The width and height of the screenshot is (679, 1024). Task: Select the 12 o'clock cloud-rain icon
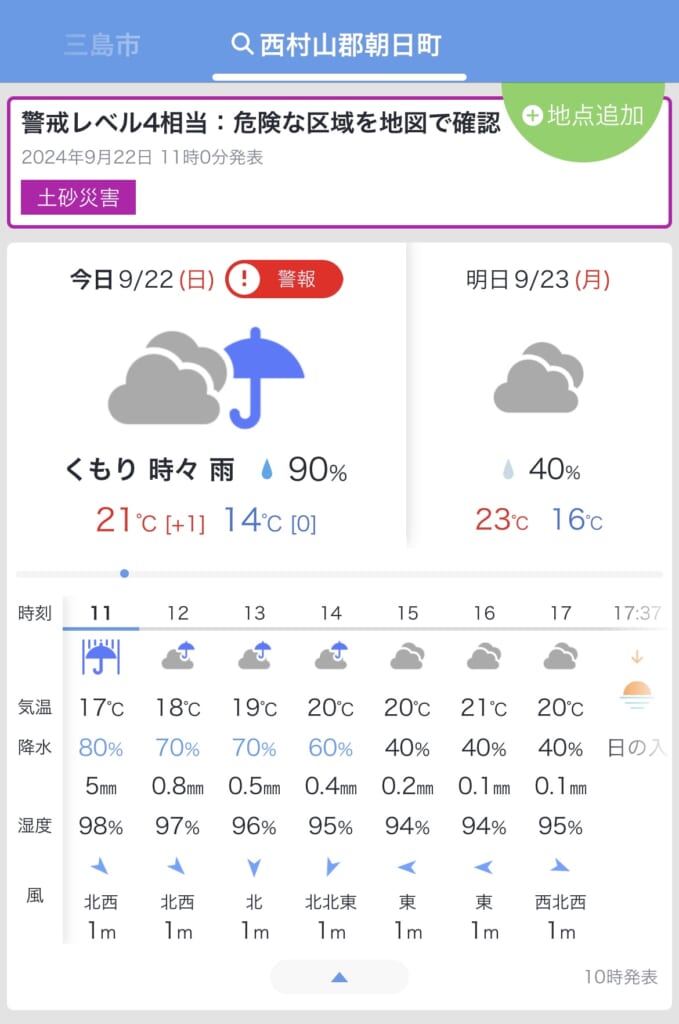coord(178,656)
